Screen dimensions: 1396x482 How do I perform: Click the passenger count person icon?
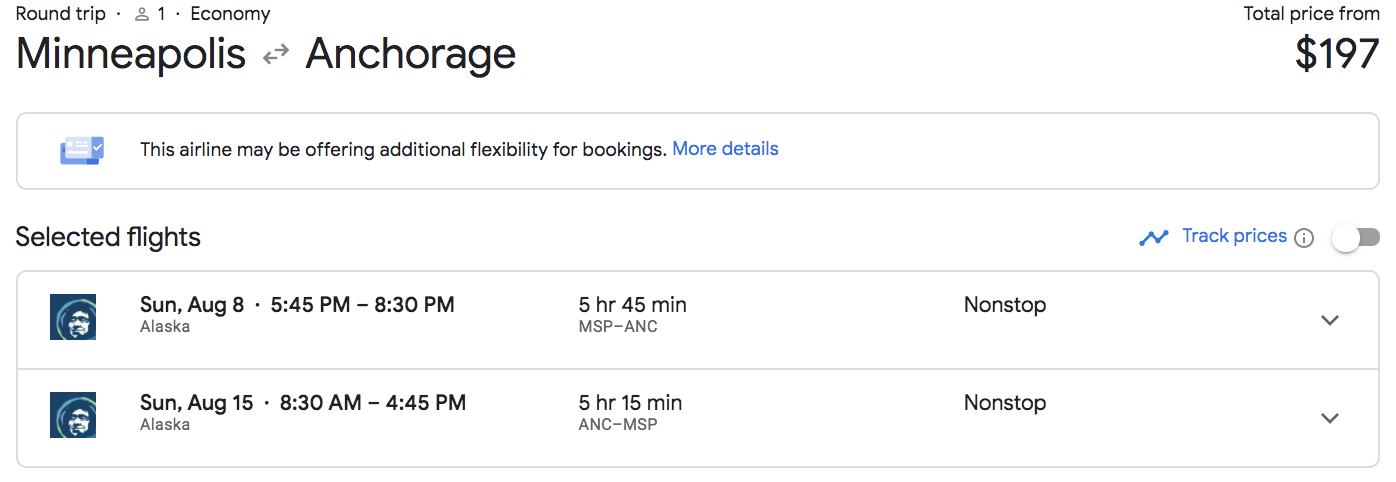[142, 14]
